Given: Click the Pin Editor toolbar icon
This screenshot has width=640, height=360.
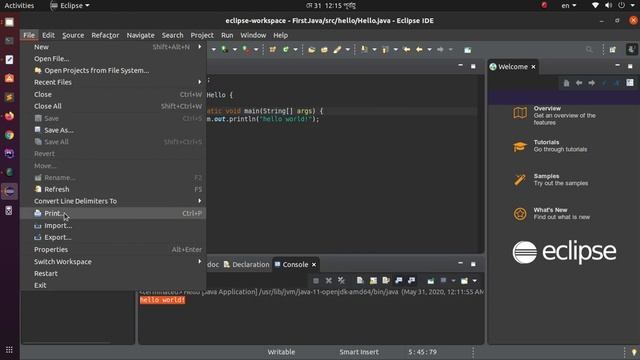Looking at the screenshot, I should pyautogui.click(x=468, y=50).
